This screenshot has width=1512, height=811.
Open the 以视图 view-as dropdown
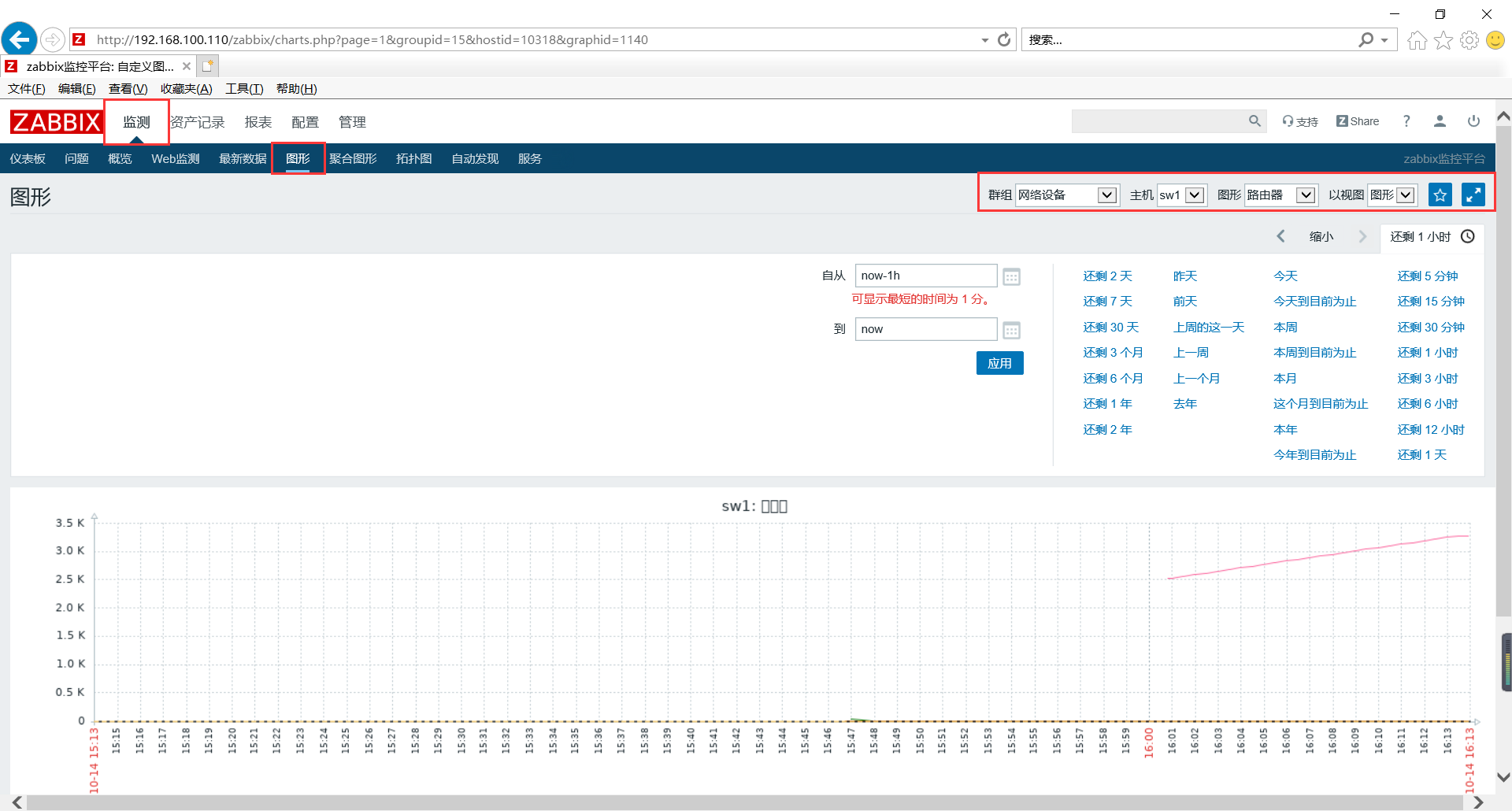pyautogui.click(x=1392, y=194)
